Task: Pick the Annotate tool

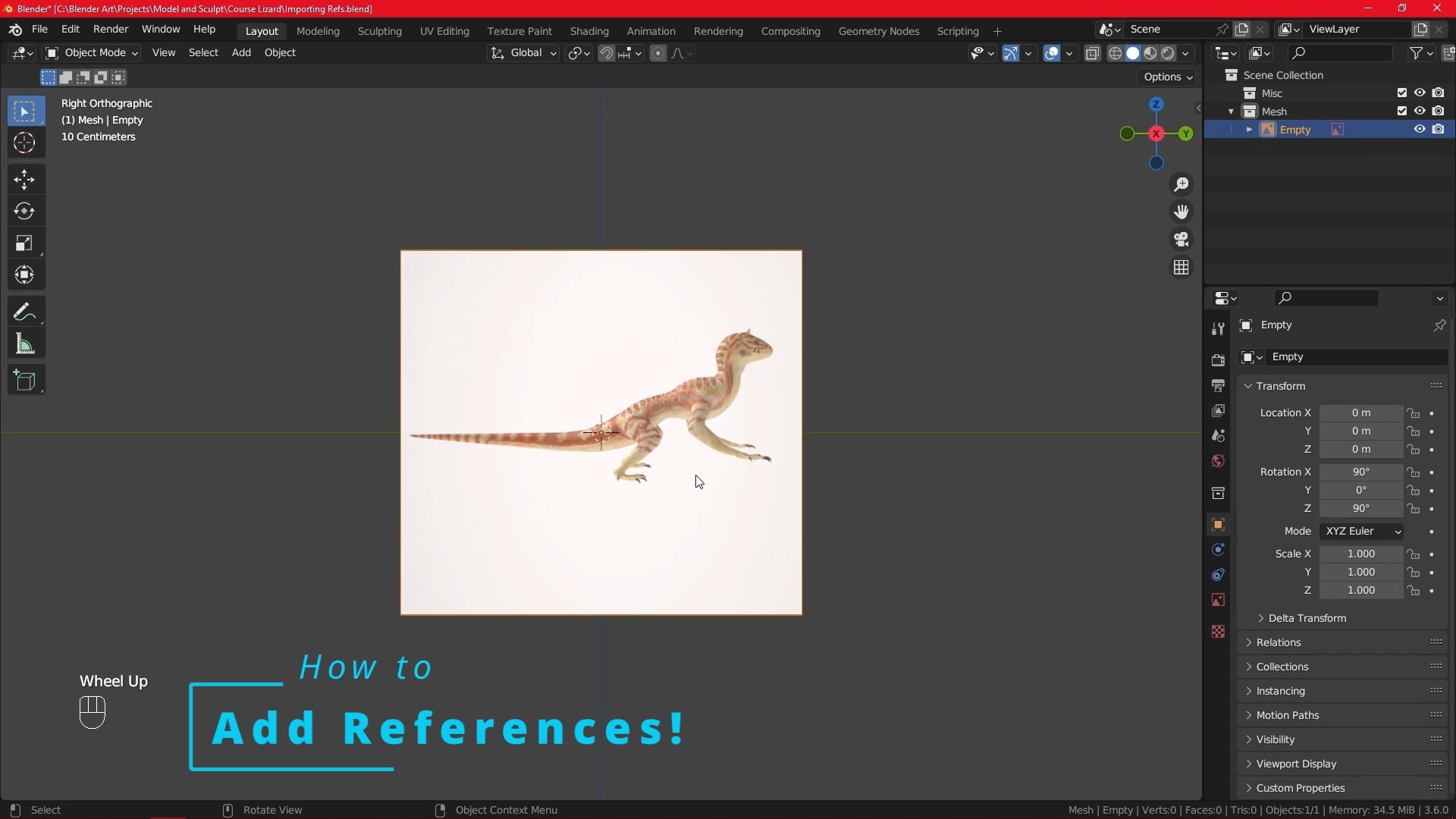Action: [25, 311]
